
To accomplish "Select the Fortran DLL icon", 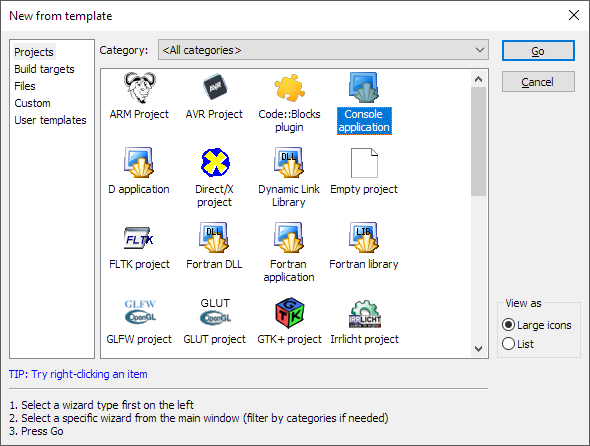I will click(x=214, y=237).
